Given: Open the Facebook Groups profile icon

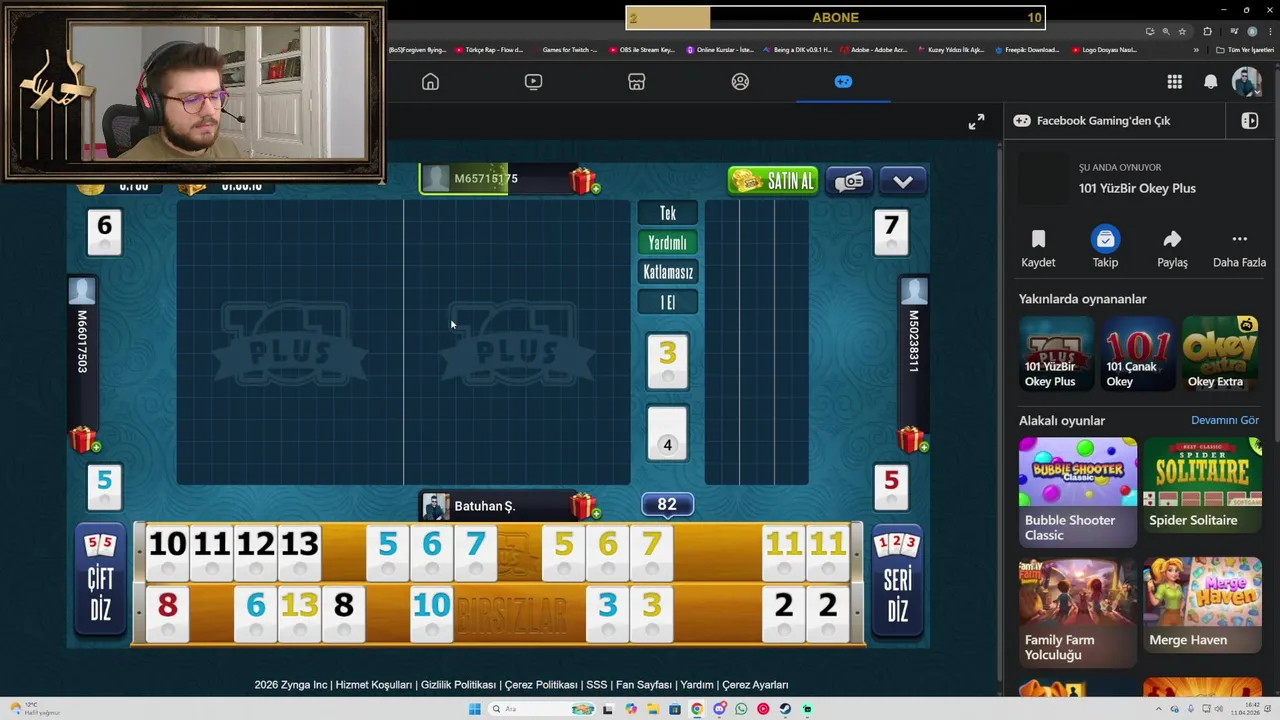Looking at the screenshot, I should pos(740,82).
